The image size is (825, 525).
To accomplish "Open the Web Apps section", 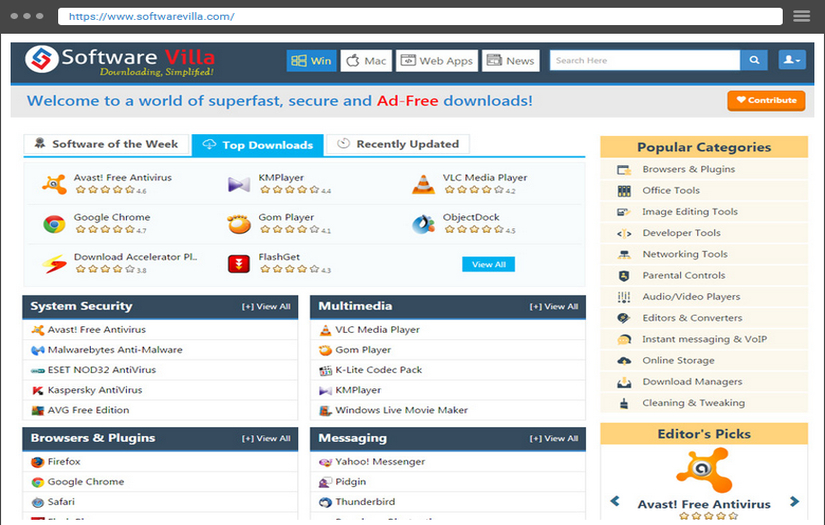I will [437, 61].
